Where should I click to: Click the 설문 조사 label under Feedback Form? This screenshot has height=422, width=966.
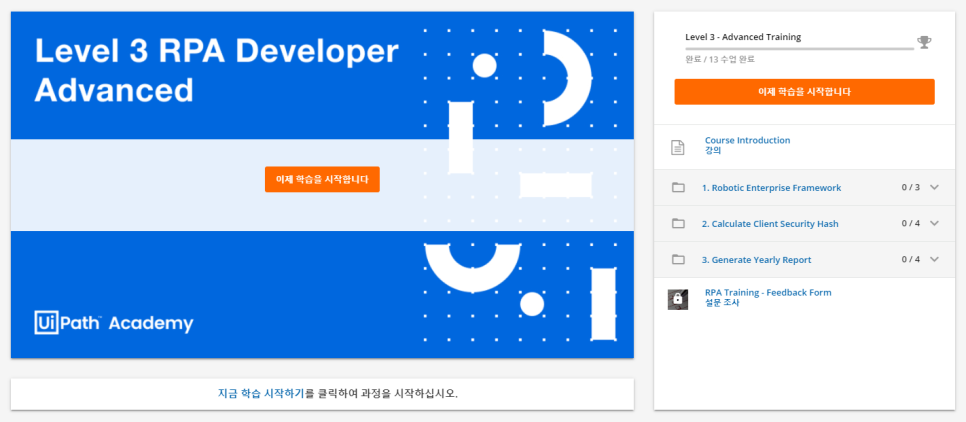(x=722, y=302)
